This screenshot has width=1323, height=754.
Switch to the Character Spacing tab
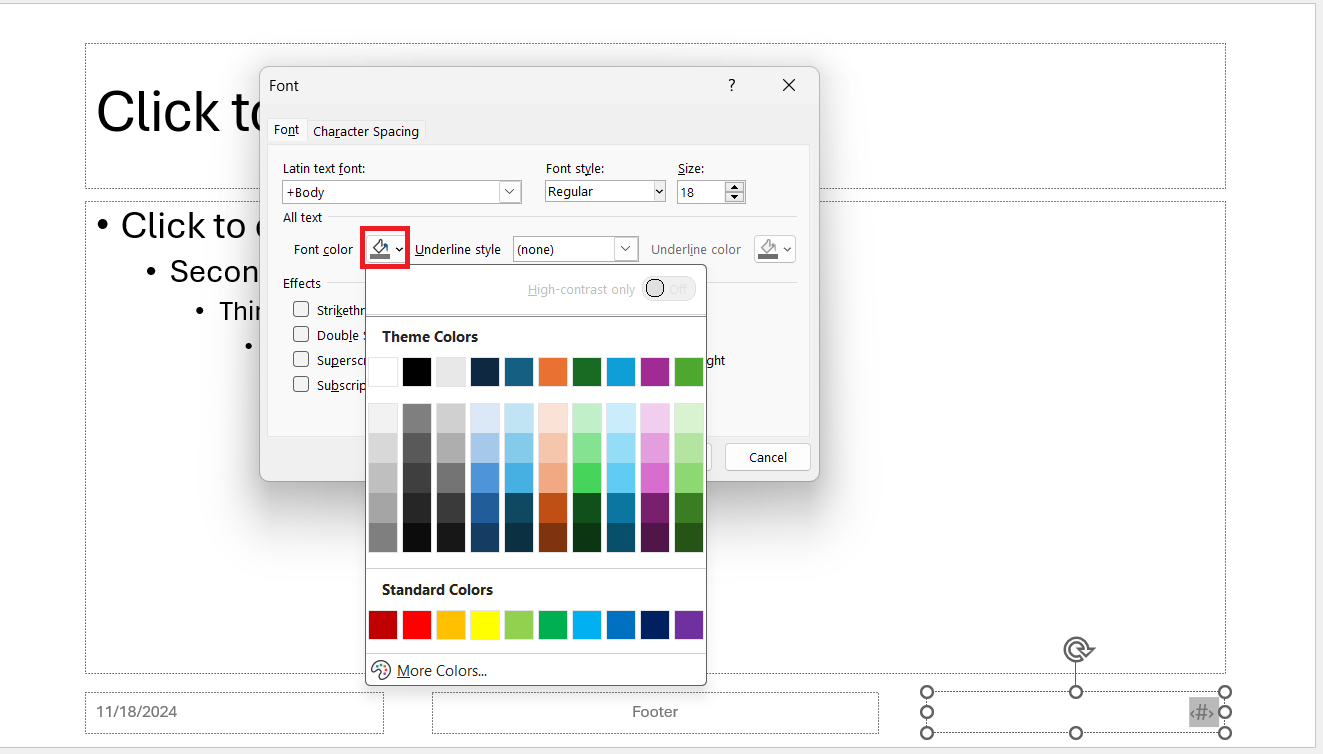click(x=366, y=131)
